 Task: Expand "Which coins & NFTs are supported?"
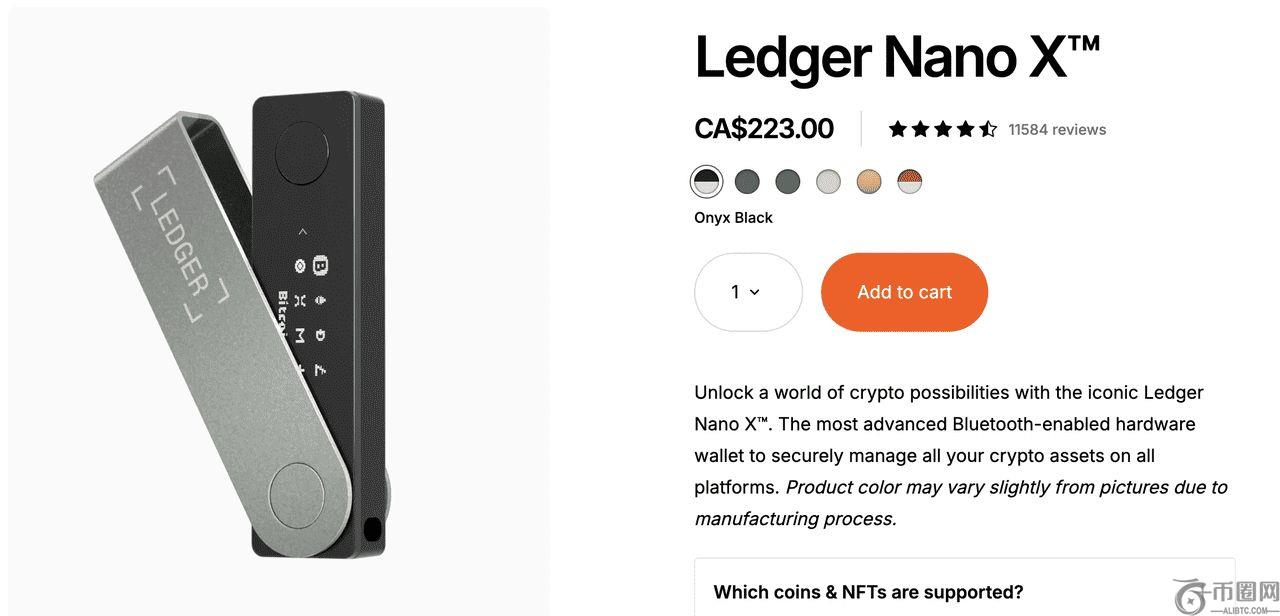(866, 593)
